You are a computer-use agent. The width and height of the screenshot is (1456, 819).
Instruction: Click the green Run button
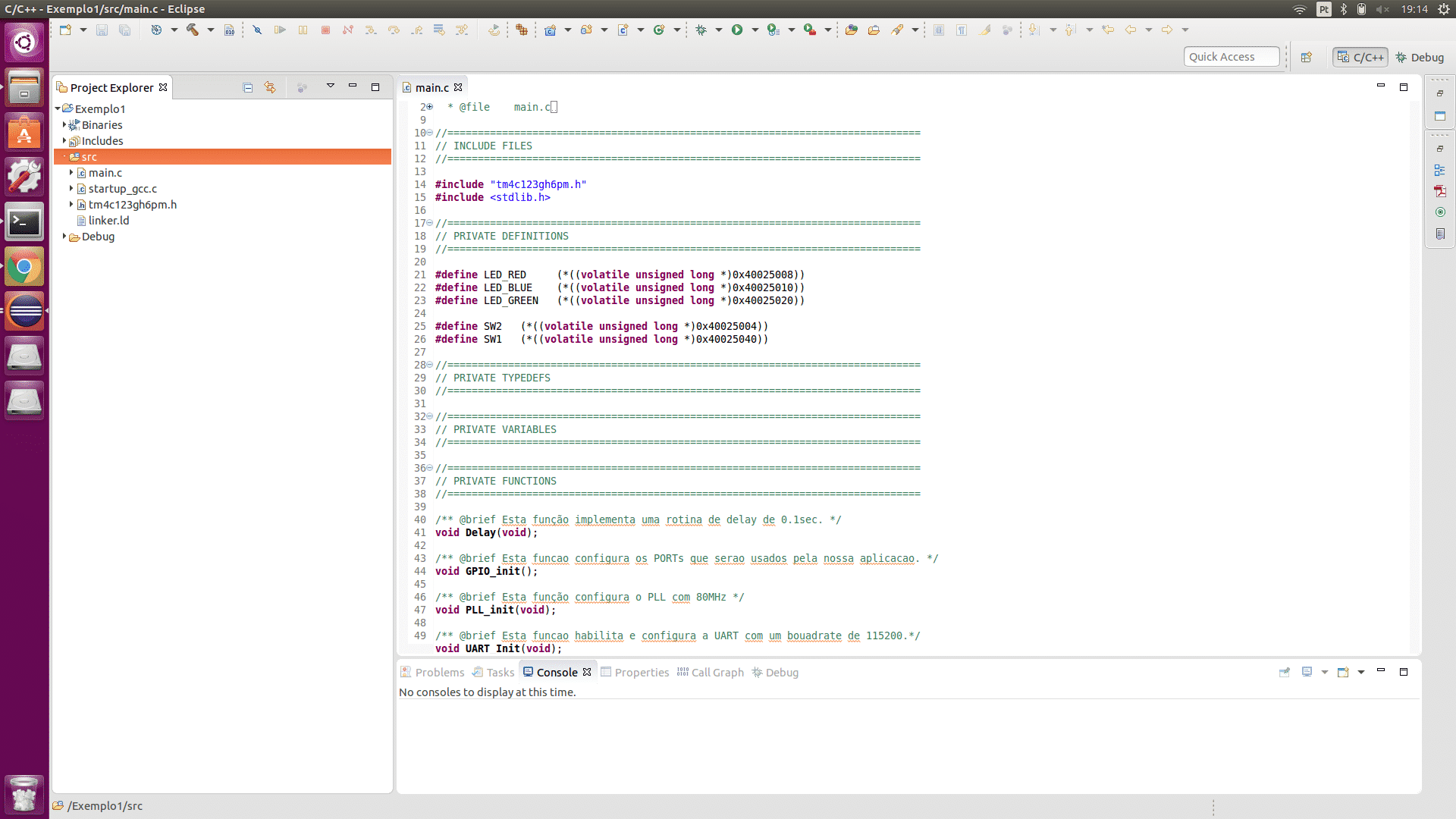737,30
